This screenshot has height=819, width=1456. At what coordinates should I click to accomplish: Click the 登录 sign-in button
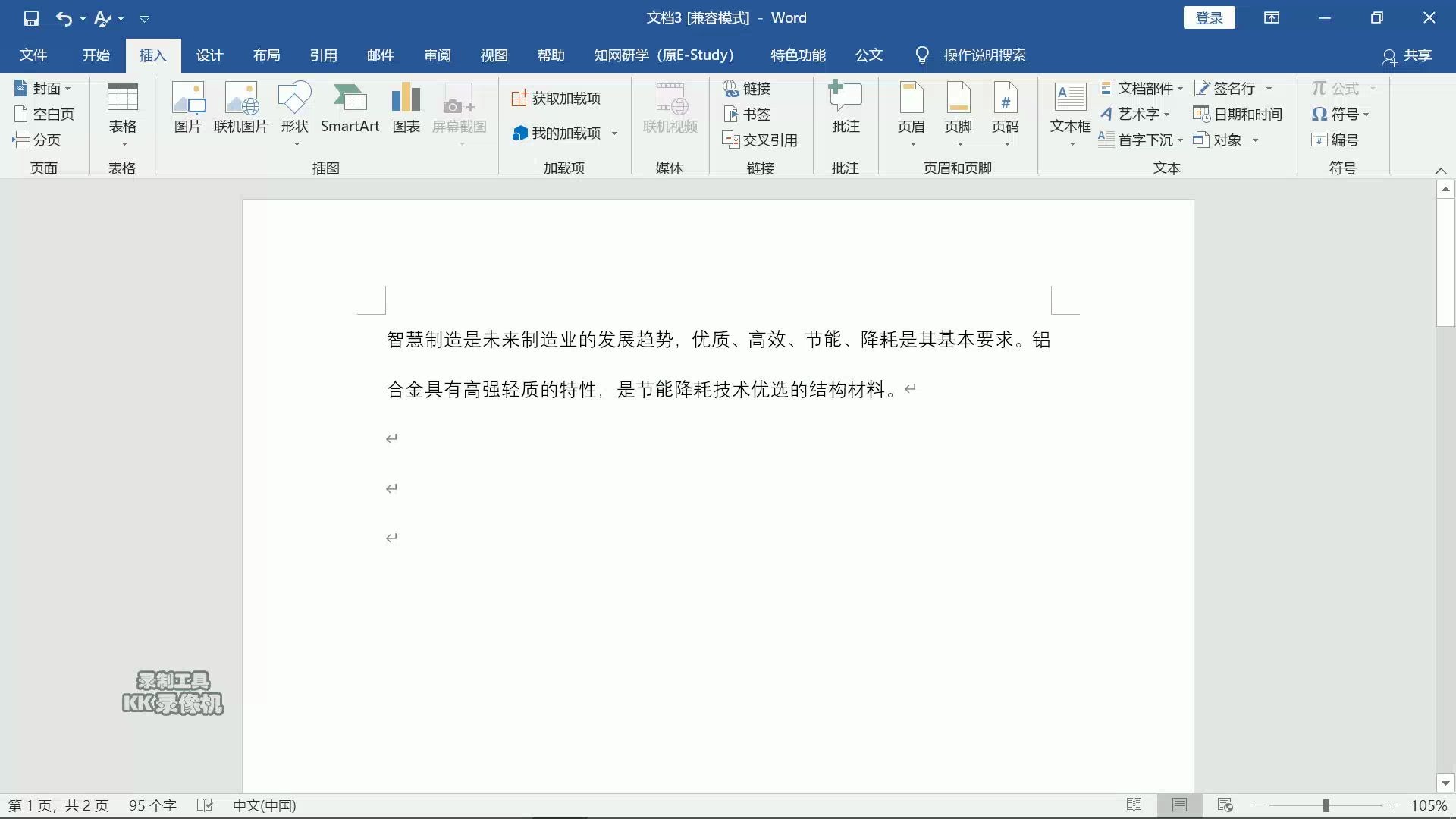click(1210, 18)
